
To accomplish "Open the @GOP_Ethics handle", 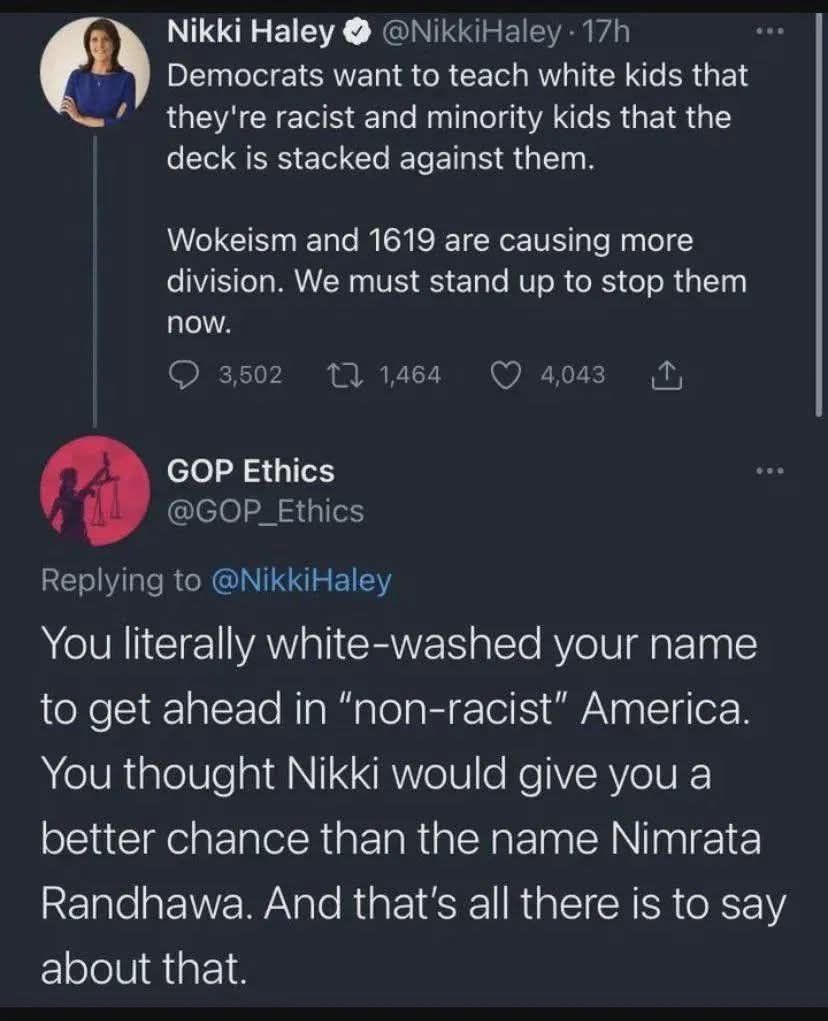I will click(265, 511).
